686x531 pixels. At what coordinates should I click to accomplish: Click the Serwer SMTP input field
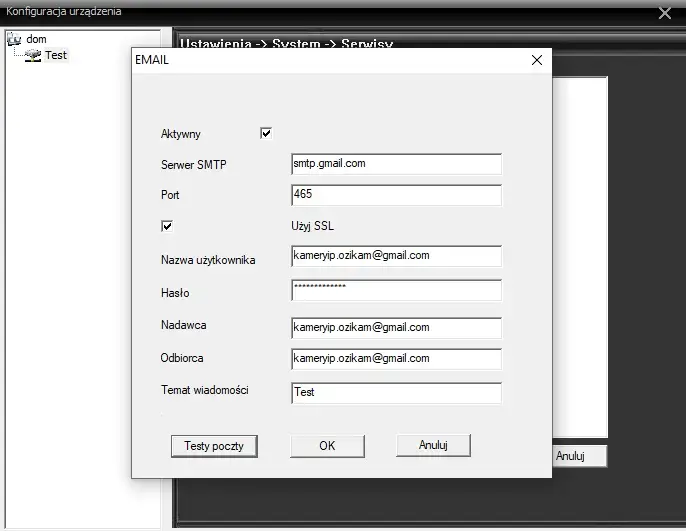point(396,164)
